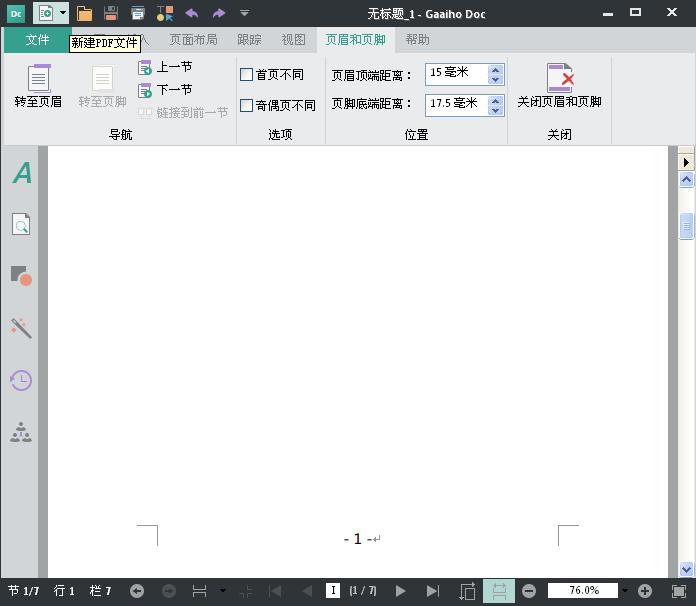Click the New PDF file icon
696x606 pixels.
(46, 13)
